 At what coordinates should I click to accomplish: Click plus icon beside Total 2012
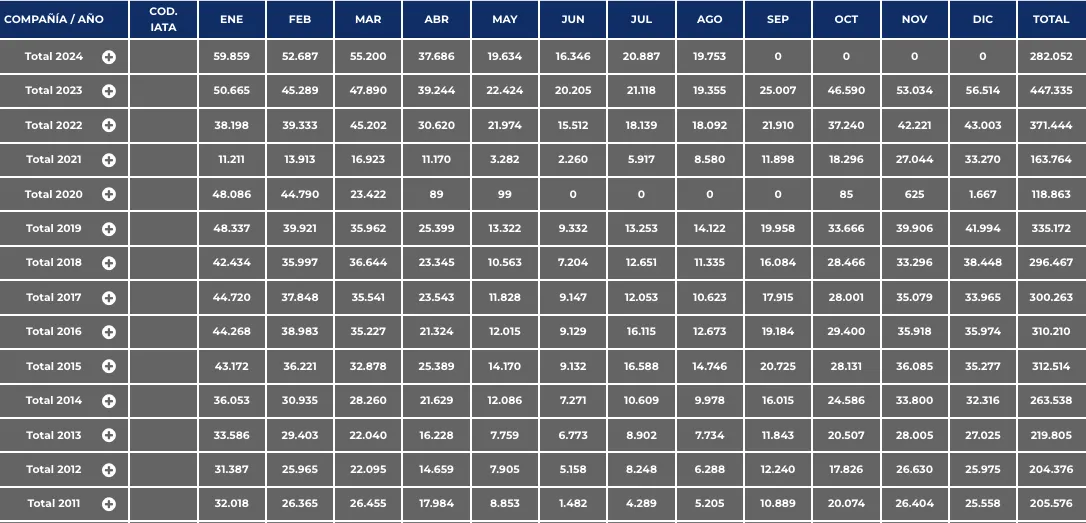pos(109,470)
